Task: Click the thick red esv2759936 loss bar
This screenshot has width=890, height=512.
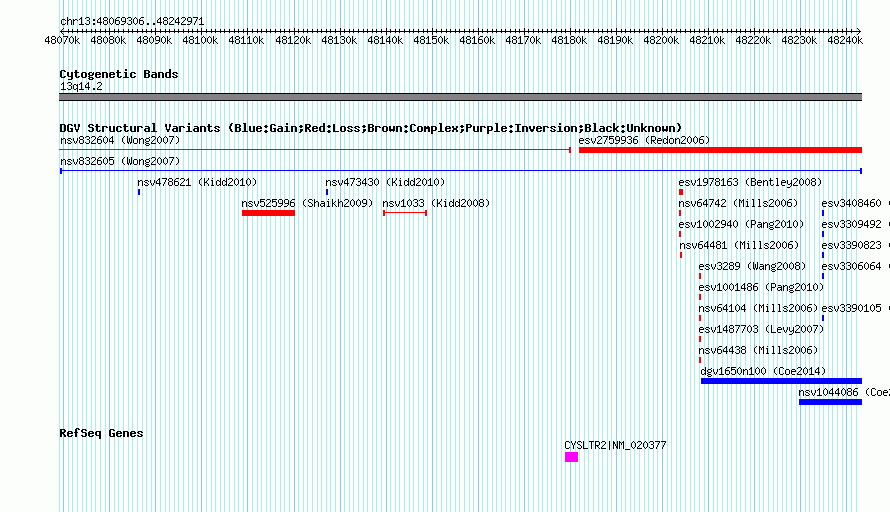Action: [x=720, y=150]
